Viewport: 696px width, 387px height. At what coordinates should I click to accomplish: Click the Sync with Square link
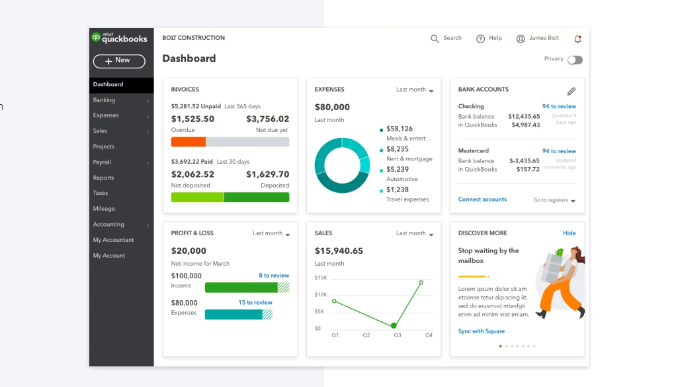[481, 331]
